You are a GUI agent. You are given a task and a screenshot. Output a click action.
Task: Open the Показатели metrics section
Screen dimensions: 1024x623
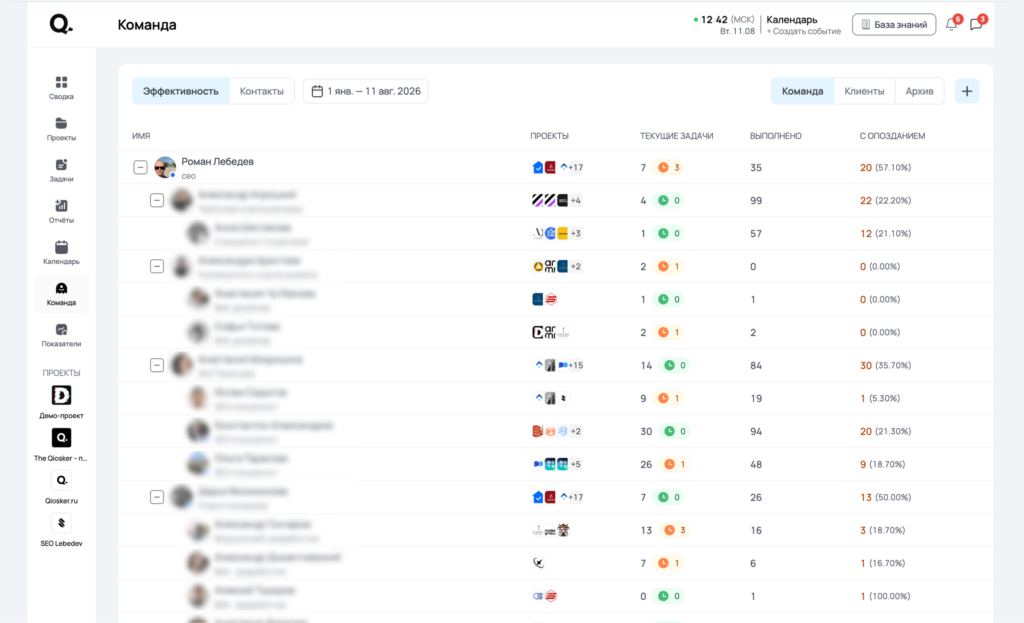[61, 335]
